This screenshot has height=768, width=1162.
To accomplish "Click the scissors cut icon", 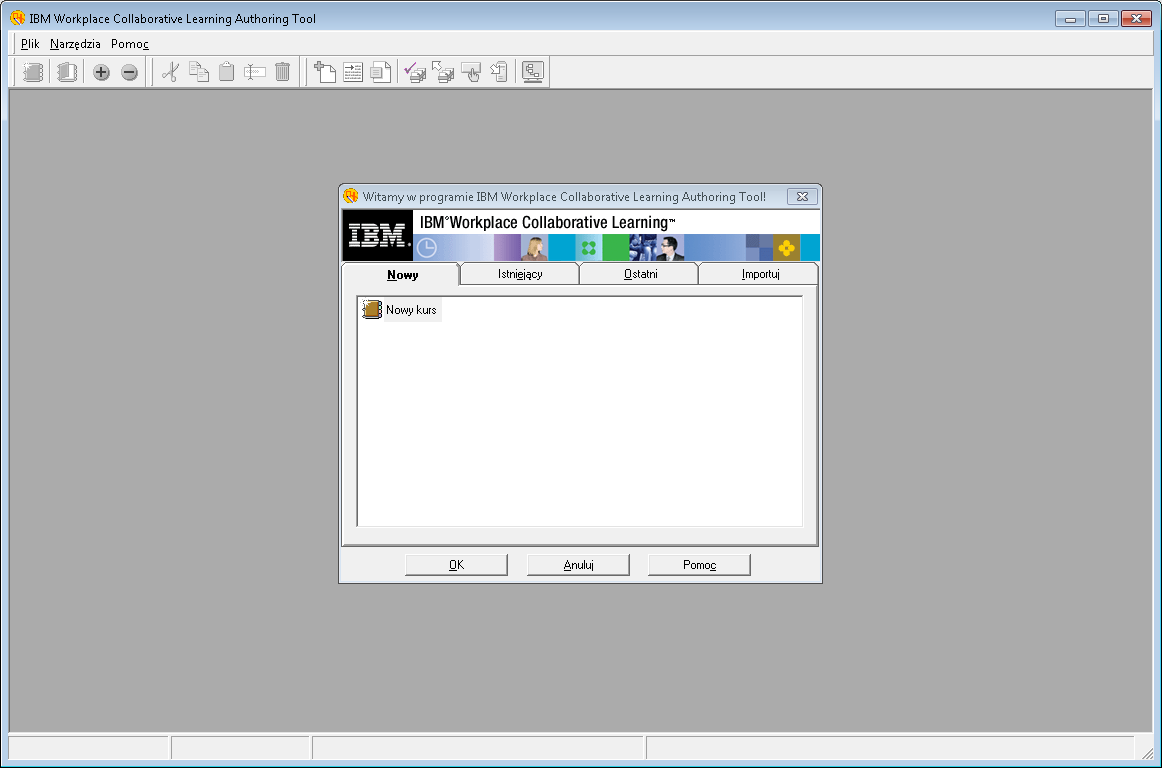I will 170,72.
